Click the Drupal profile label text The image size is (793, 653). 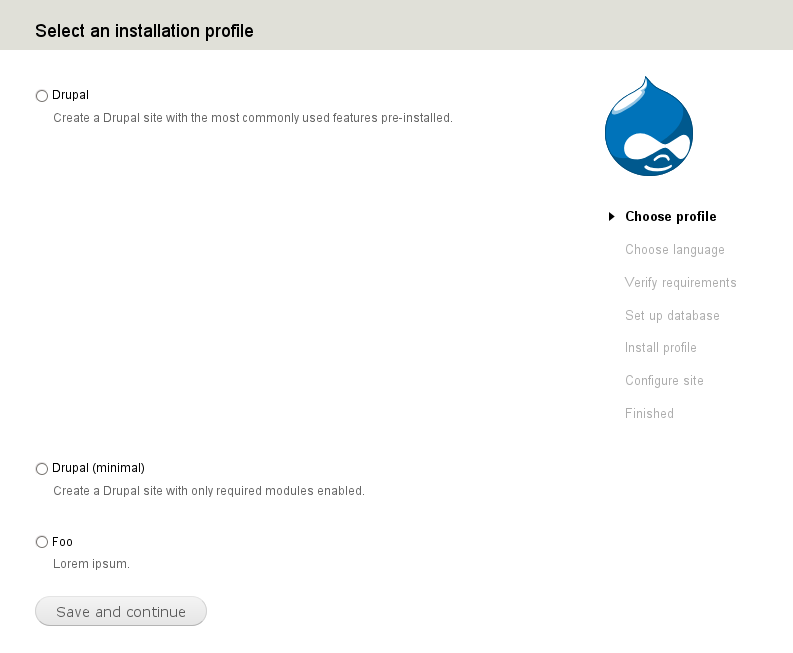pyautogui.click(x=70, y=95)
